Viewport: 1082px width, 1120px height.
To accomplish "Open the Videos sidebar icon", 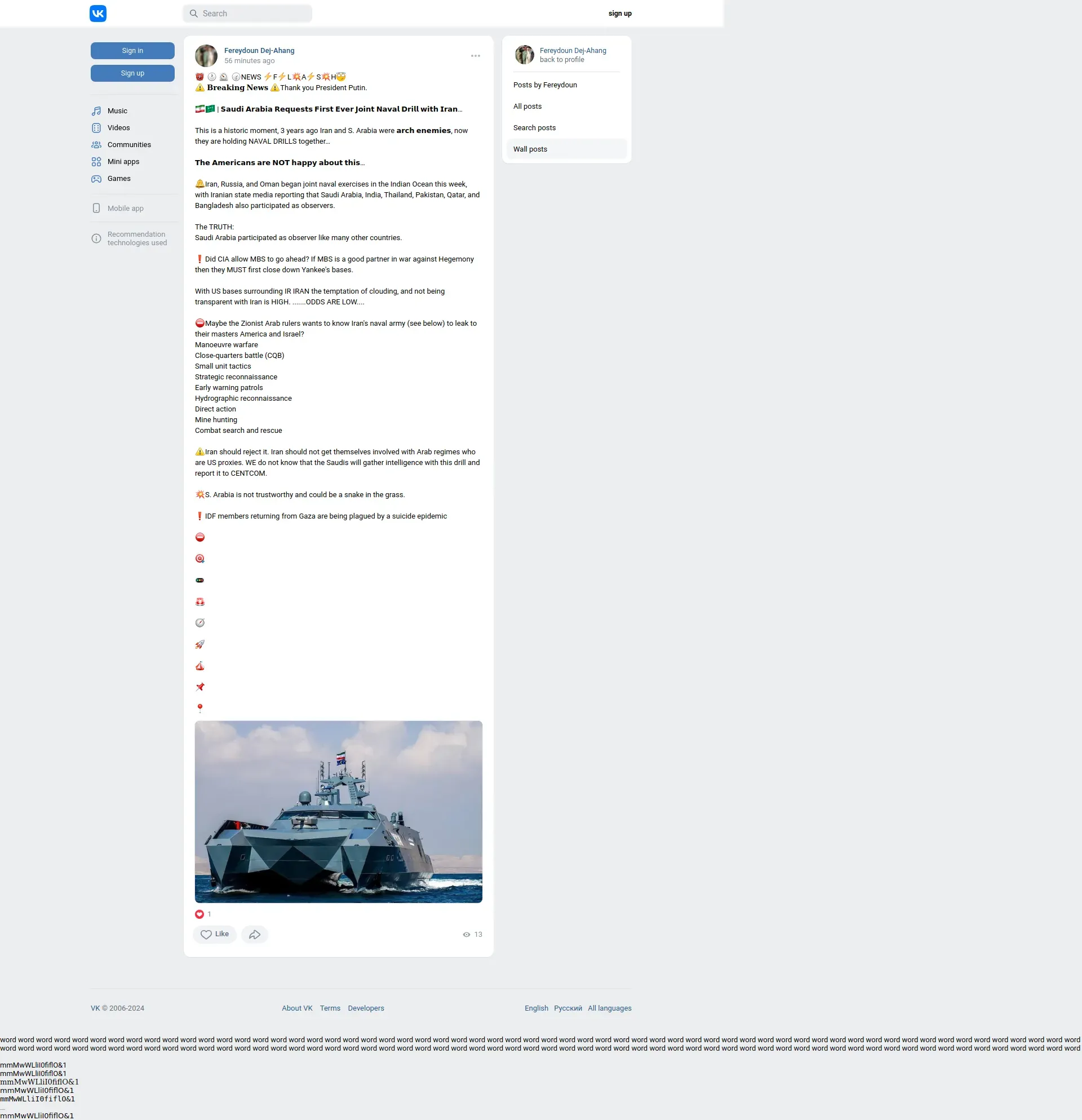I will [x=96, y=128].
